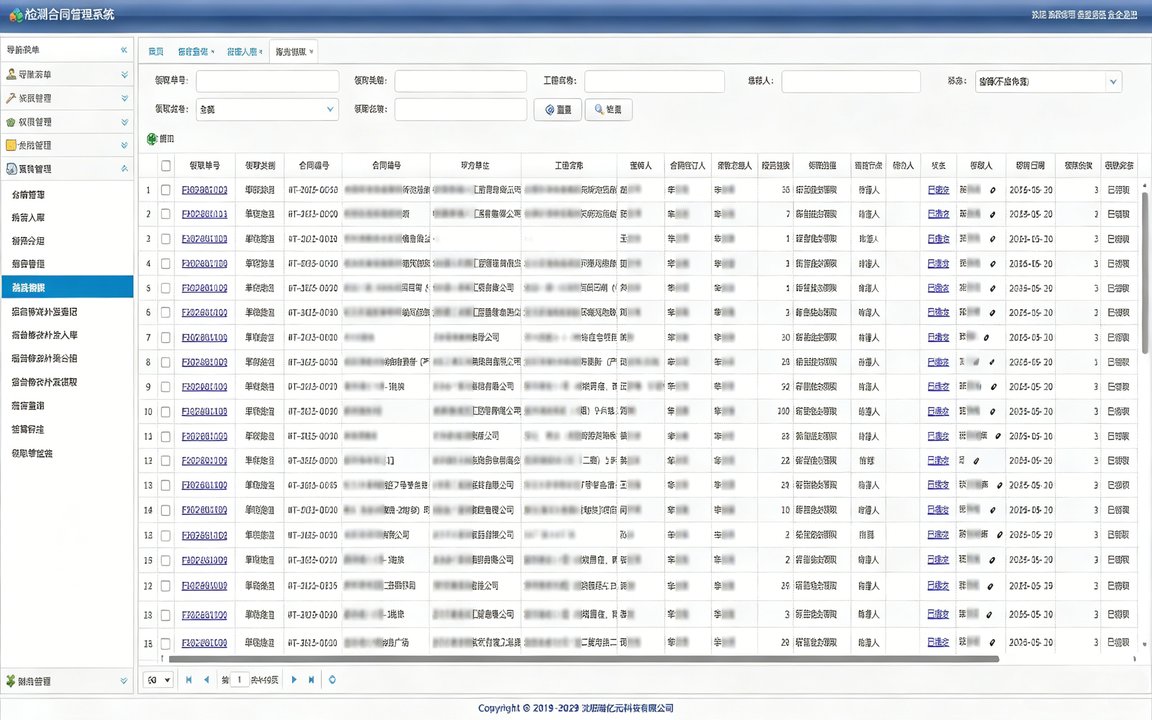Image resolution: width=1152 pixels, height=720 pixels.
Task: Collapse the open document-icon sidebar section chevron
Action: (124, 169)
